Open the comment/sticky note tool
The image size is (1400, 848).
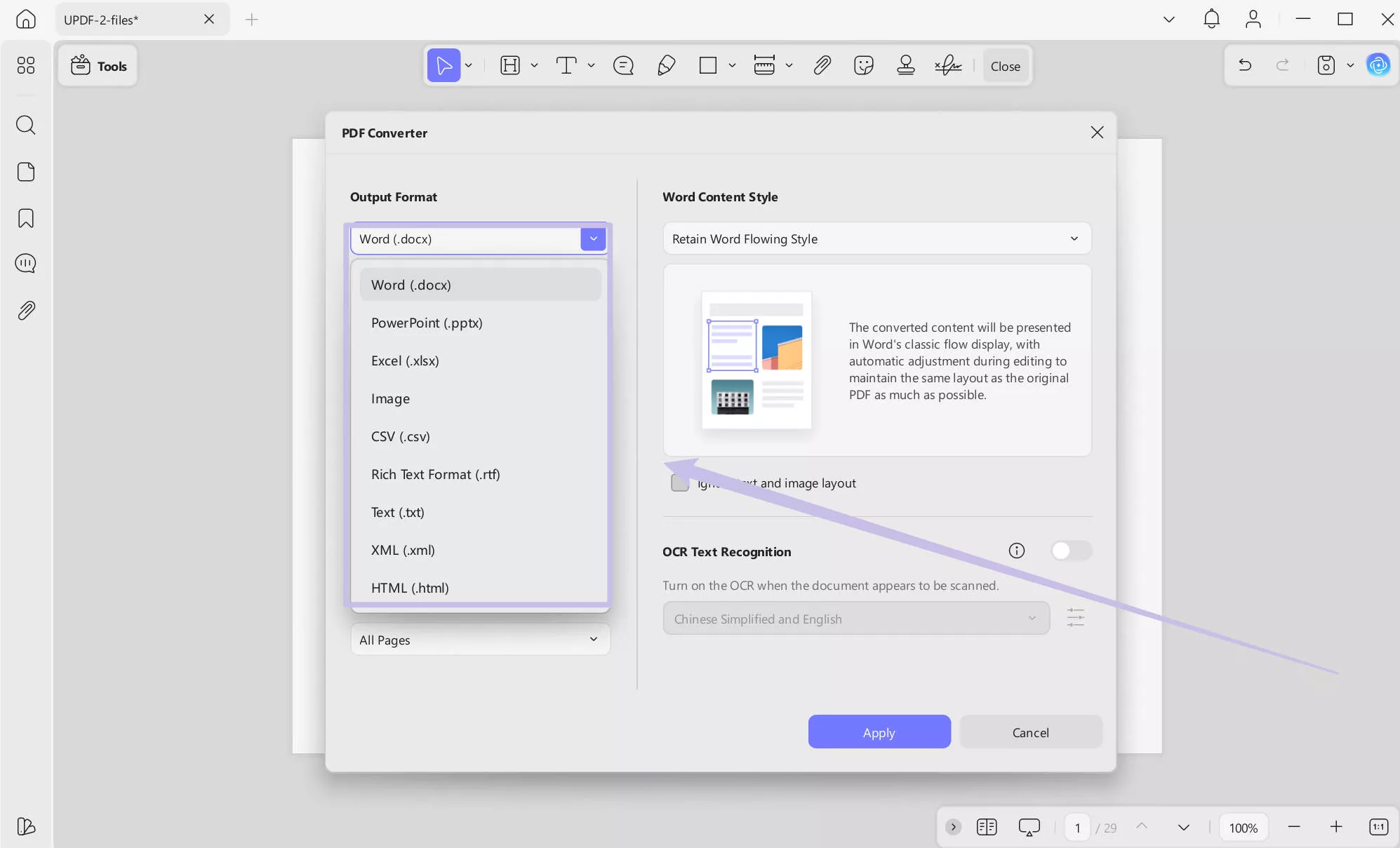click(623, 65)
